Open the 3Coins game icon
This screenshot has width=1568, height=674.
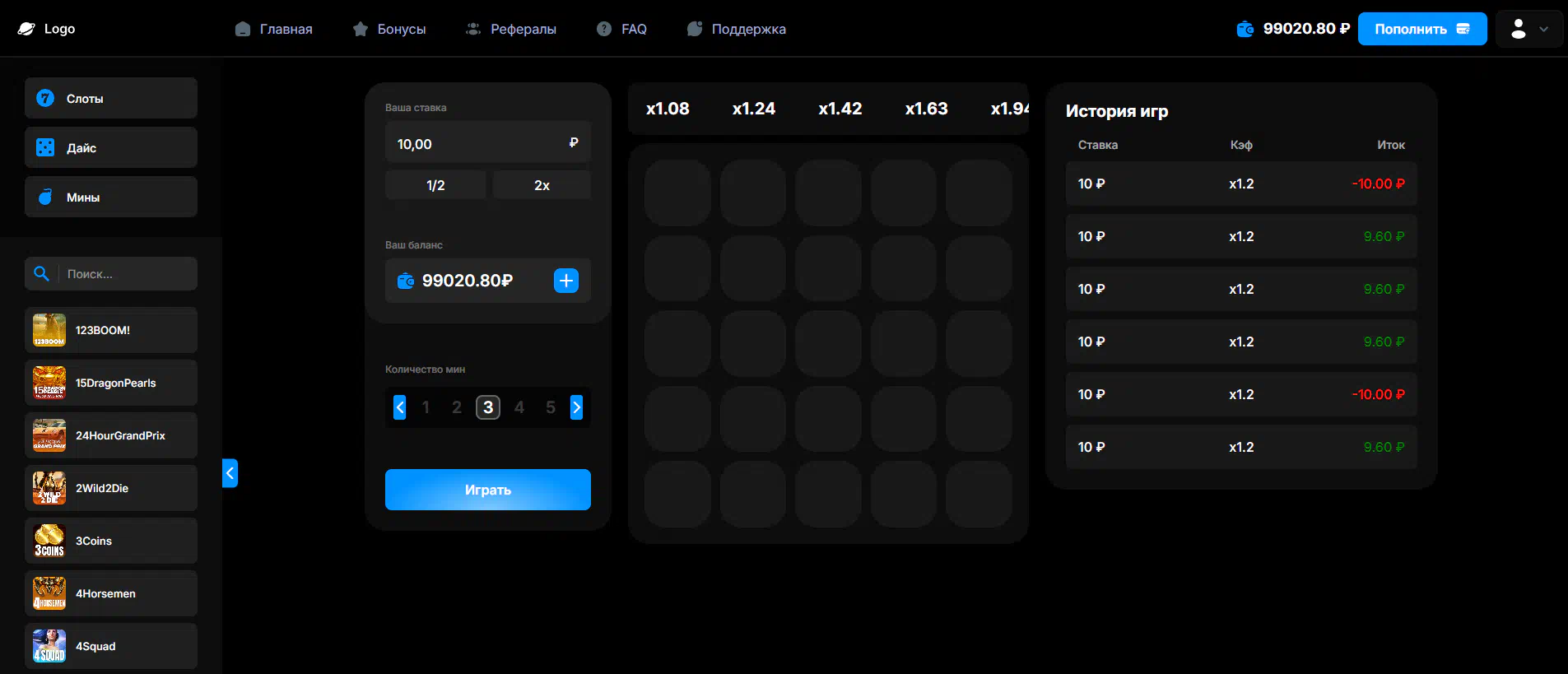(x=49, y=541)
